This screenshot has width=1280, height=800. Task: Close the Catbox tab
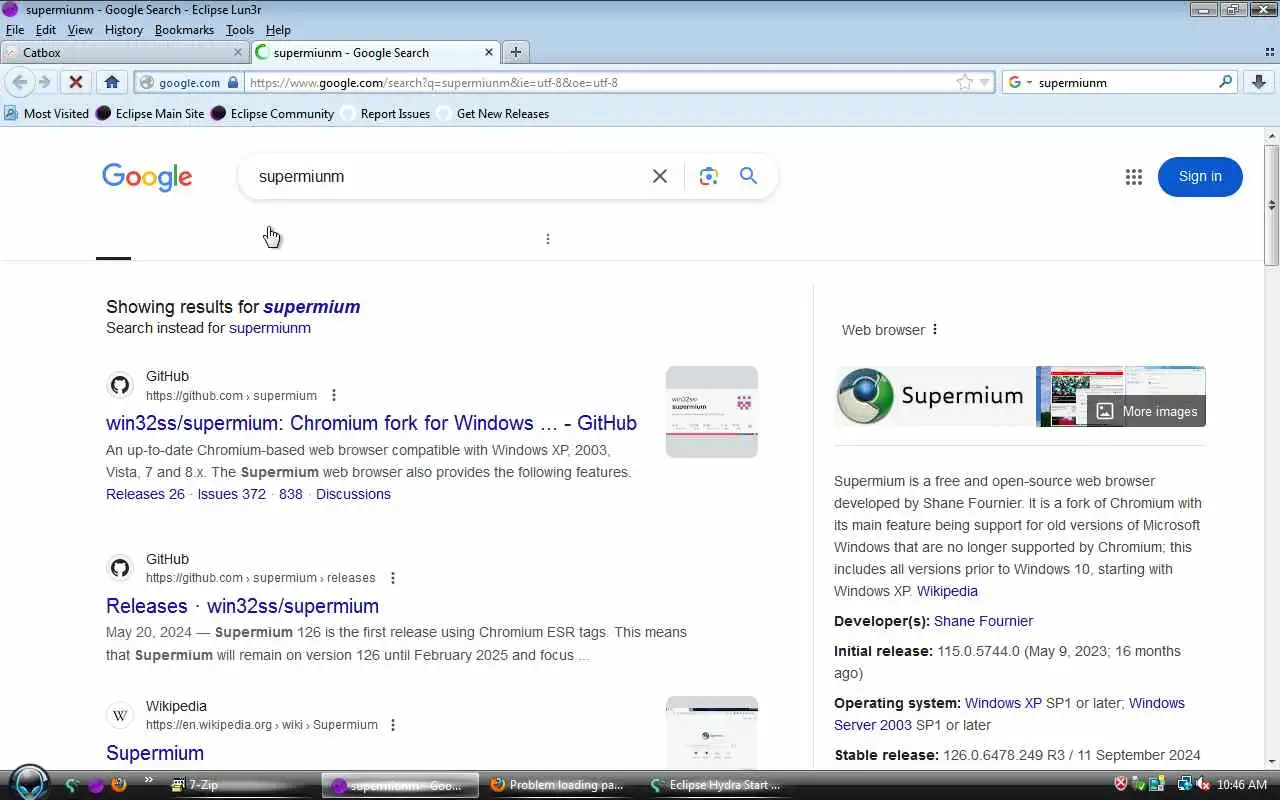[238, 52]
